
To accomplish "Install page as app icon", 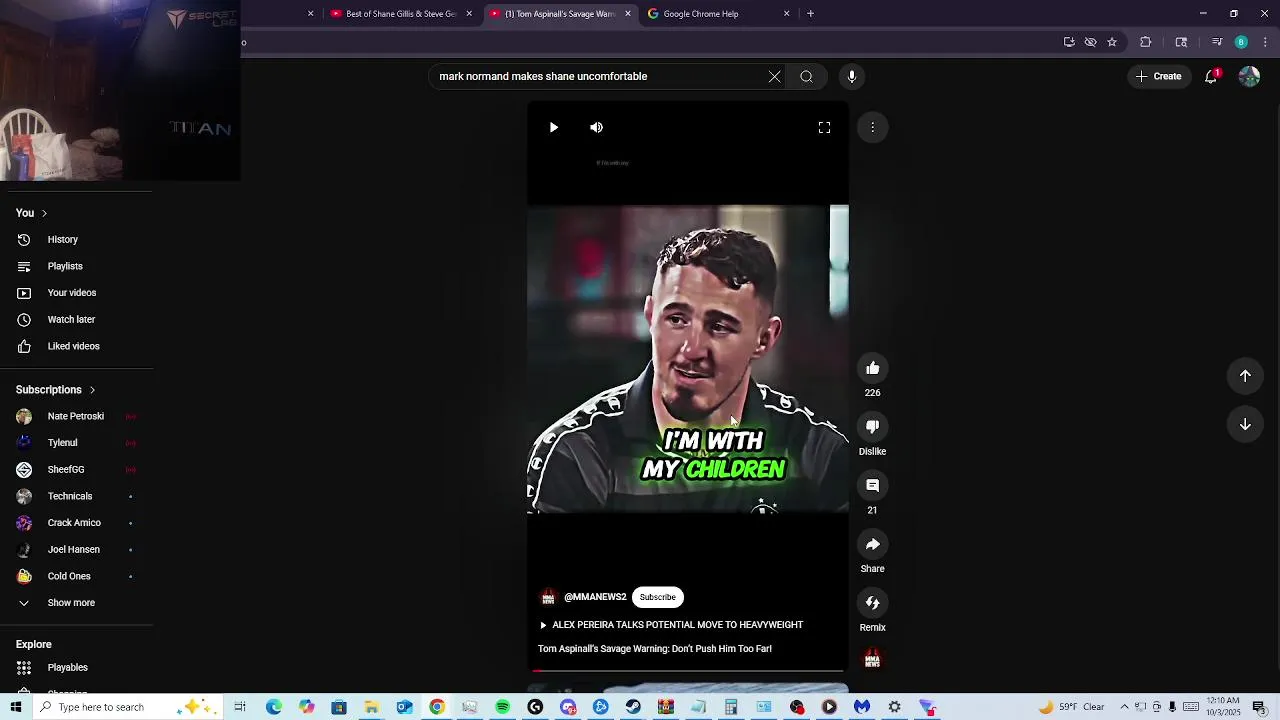I will coord(1069,42).
